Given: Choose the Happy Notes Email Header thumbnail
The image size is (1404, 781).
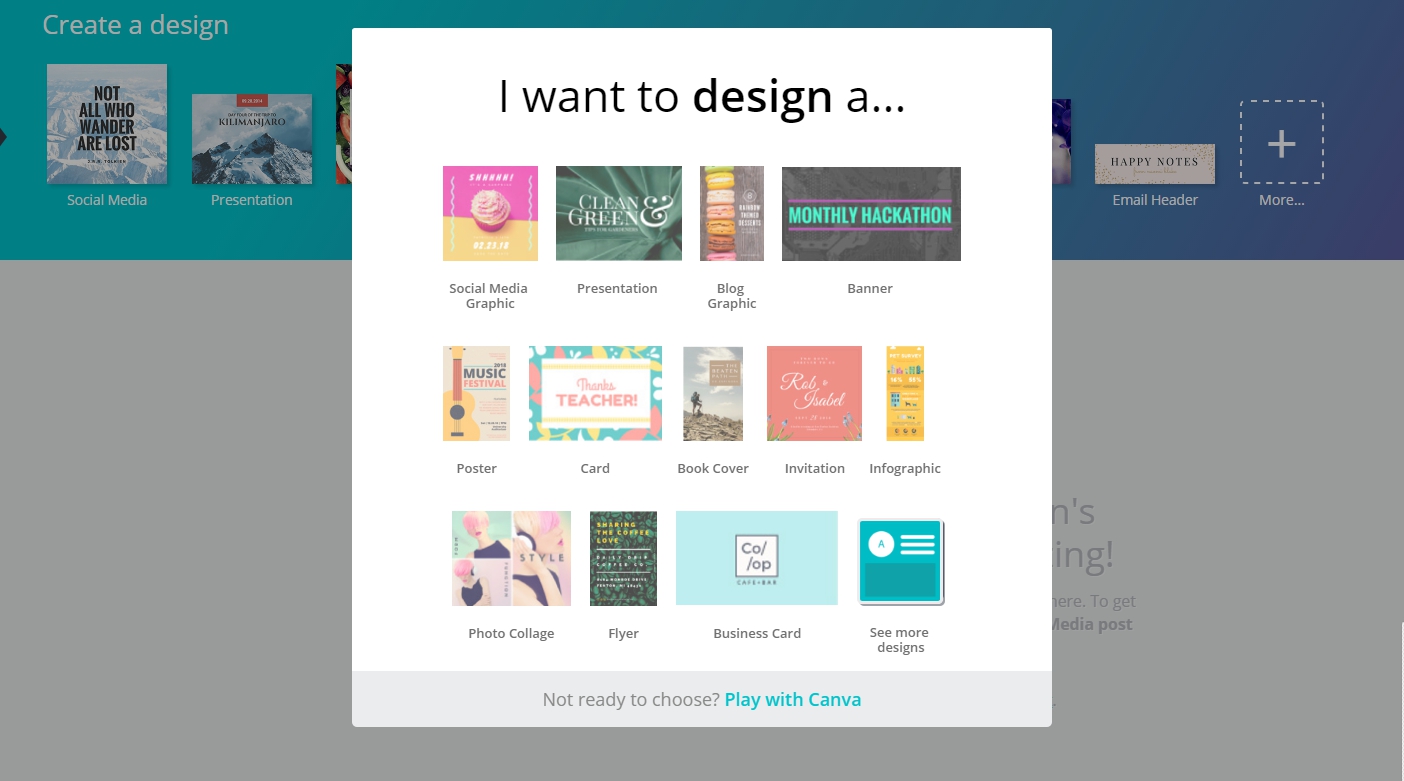Looking at the screenshot, I should (1155, 164).
